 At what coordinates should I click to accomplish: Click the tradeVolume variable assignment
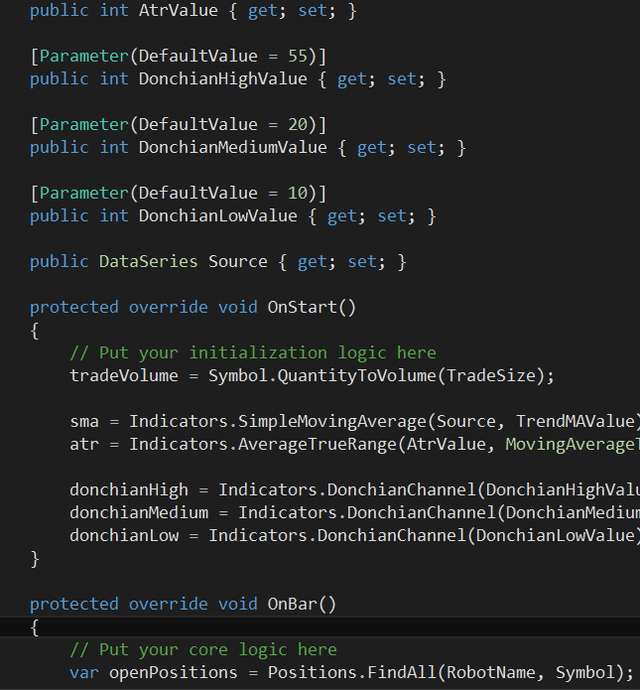pos(124,376)
